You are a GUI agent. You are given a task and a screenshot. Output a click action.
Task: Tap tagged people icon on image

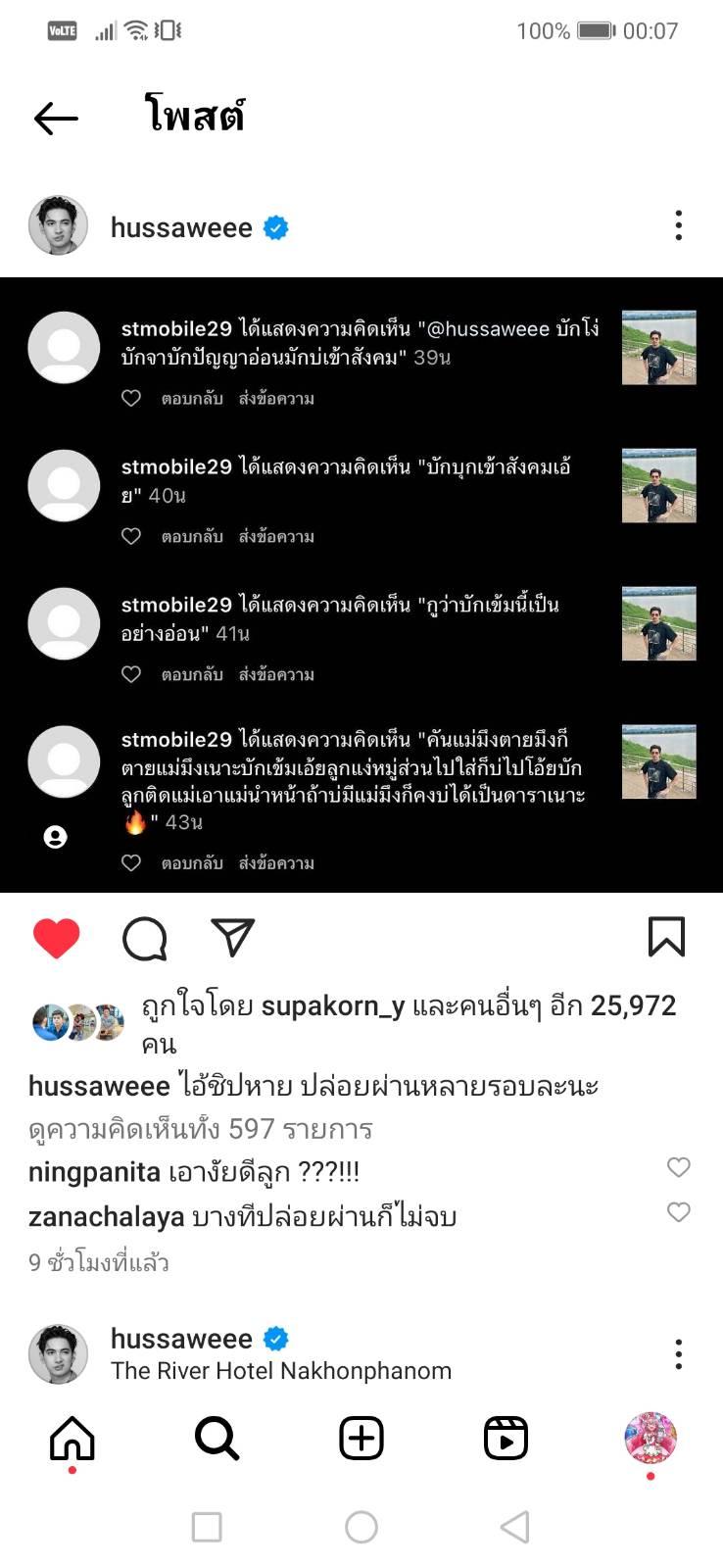coord(56,837)
